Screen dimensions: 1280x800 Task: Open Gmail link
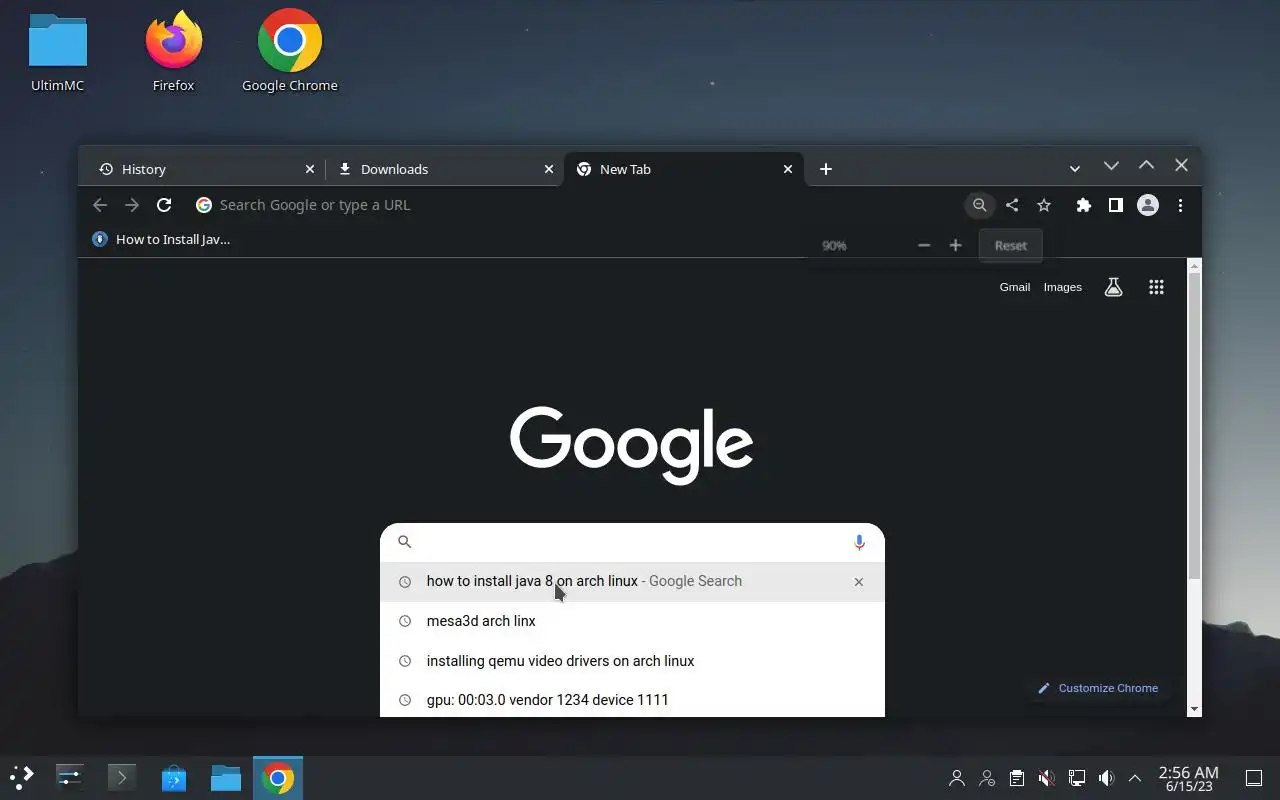[x=1014, y=287]
